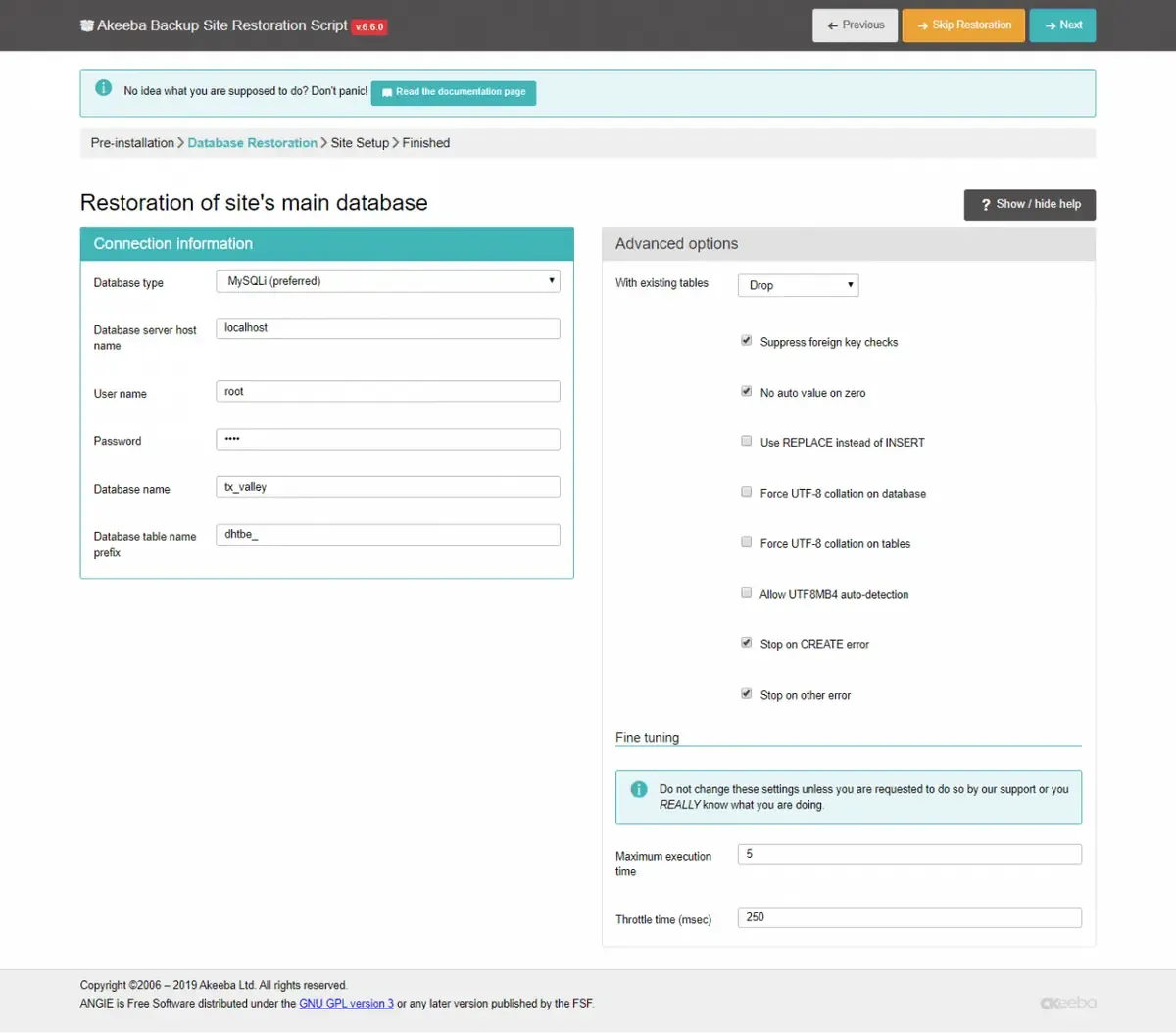
Task: Open the GNU GPL version 3 link
Action: pos(346,1004)
